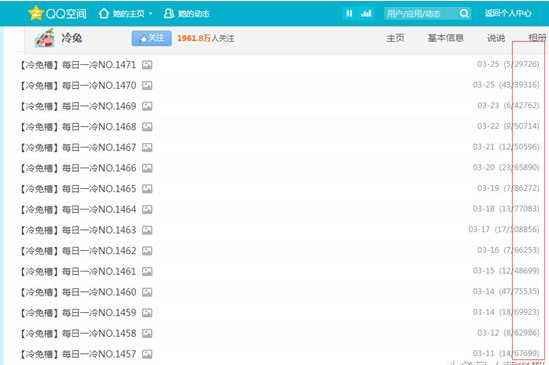The height and width of the screenshot is (365, 549).
Task: Expand the 她的主页 dropdown arrow
Action: pyautogui.click(x=151, y=14)
